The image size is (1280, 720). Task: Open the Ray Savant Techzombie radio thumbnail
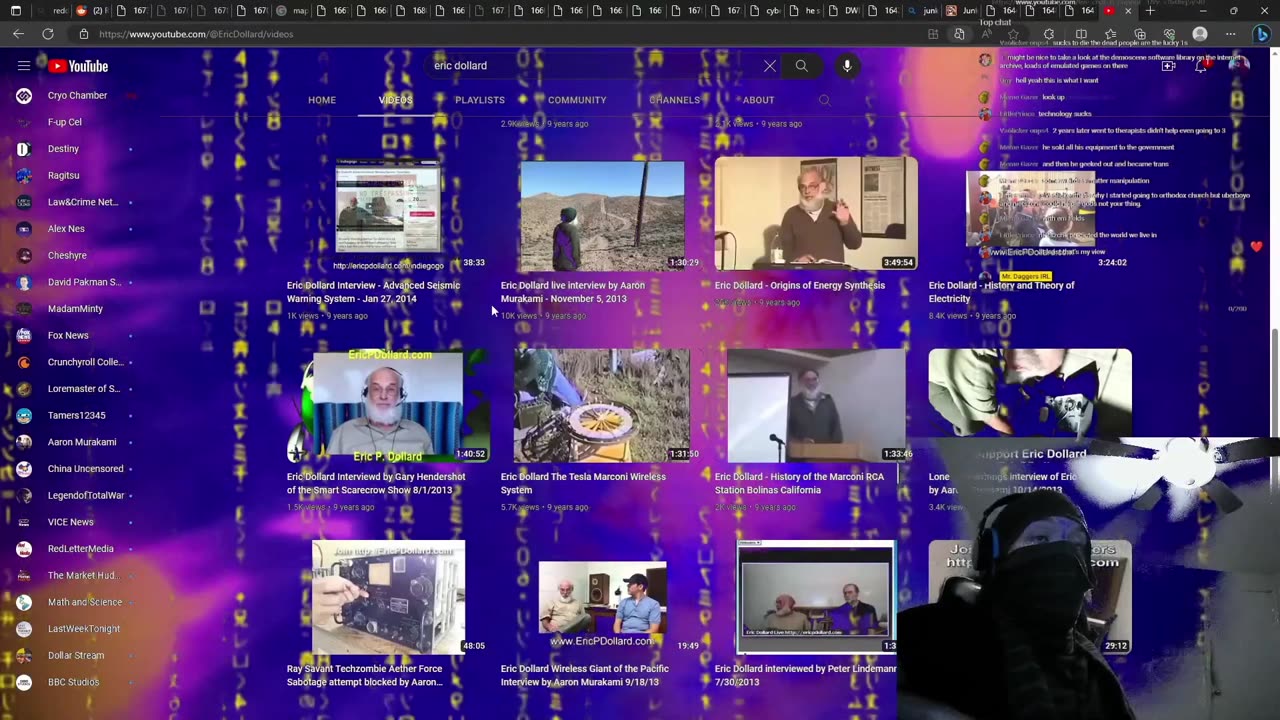[x=388, y=597]
